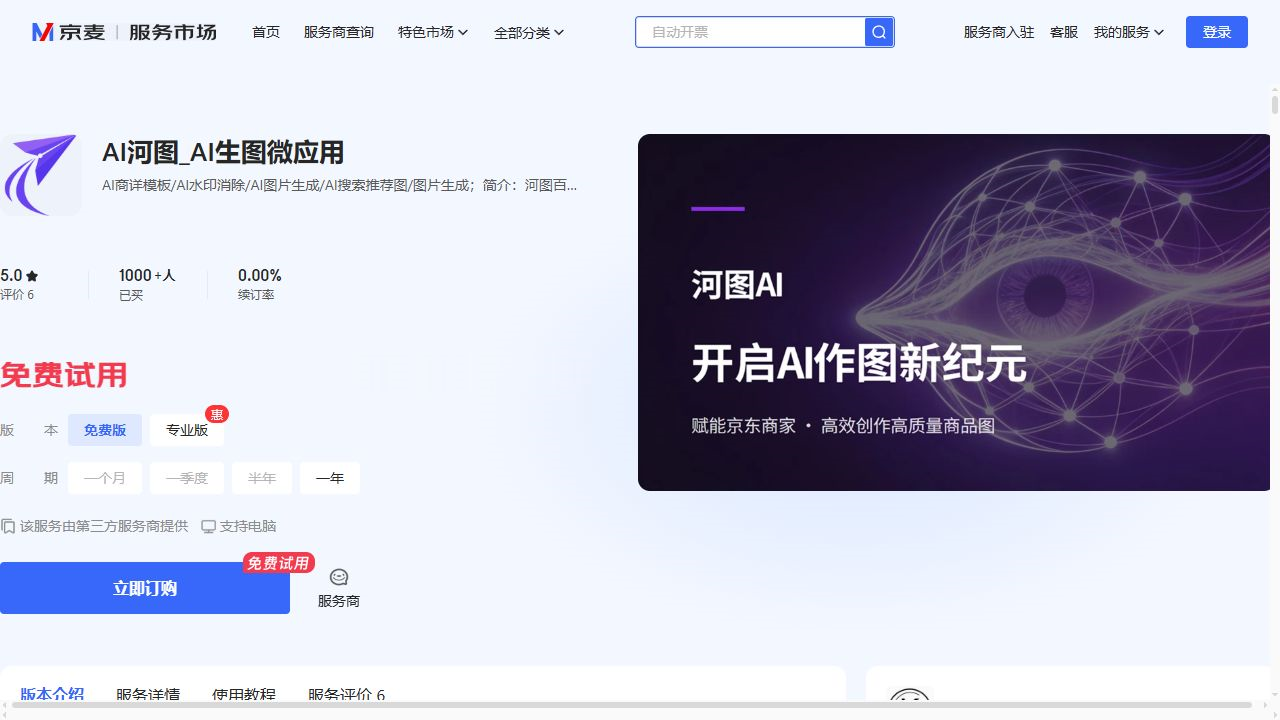This screenshot has width=1280, height=720.
Task: Click the 免费试用 red tag badge
Action: (278, 563)
